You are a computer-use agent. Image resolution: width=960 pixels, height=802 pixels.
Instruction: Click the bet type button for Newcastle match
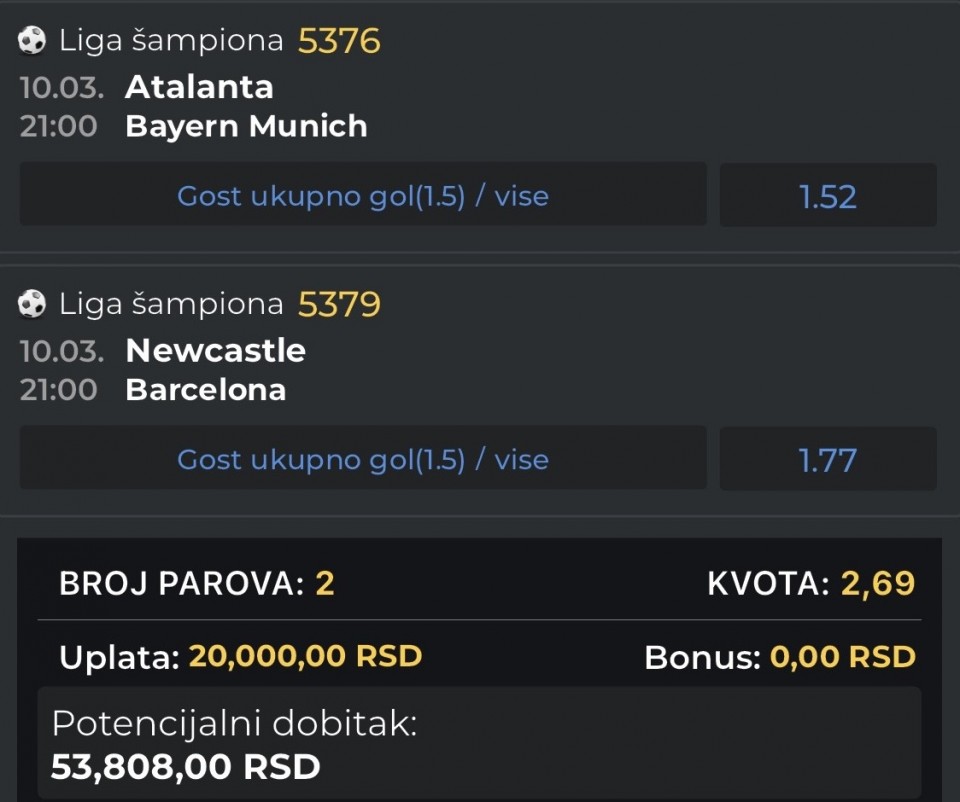click(363, 459)
